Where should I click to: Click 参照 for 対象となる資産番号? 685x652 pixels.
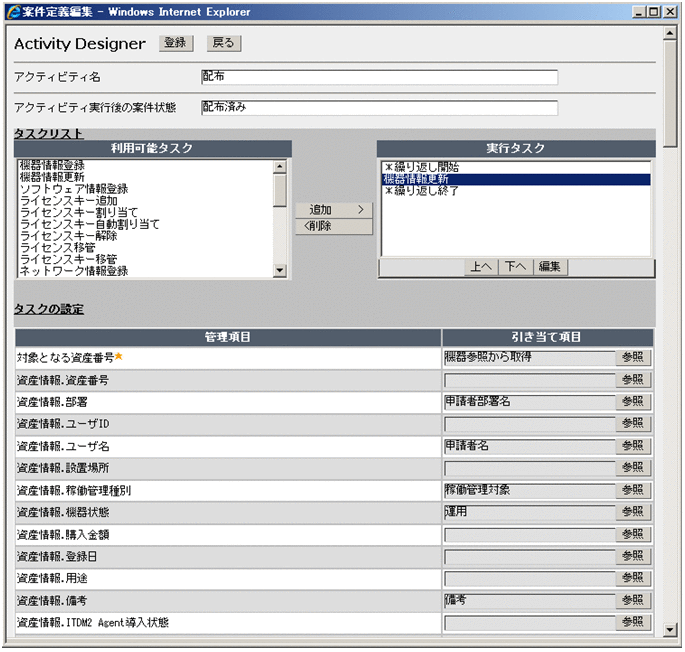[633, 357]
